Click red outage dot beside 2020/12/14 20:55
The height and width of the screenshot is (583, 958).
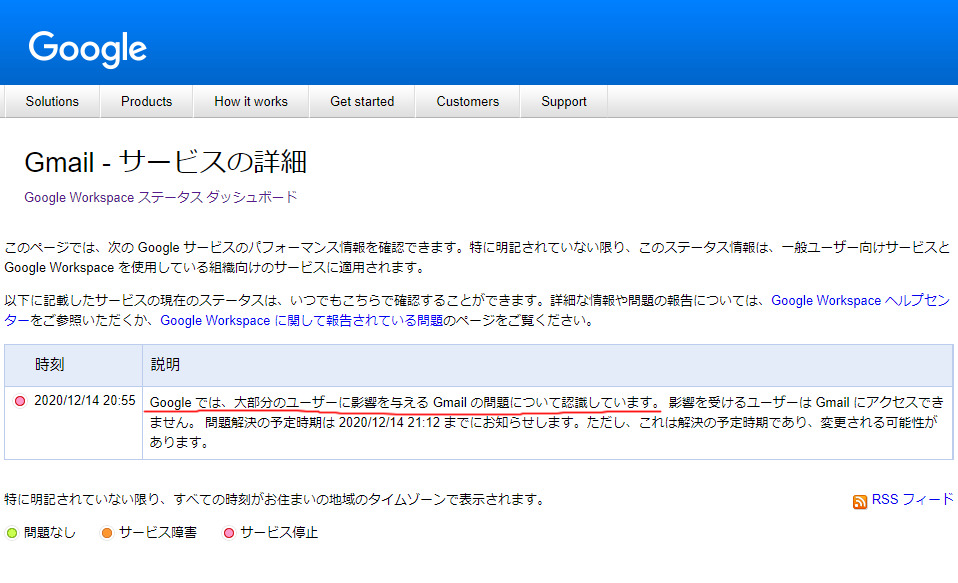(x=20, y=401)
